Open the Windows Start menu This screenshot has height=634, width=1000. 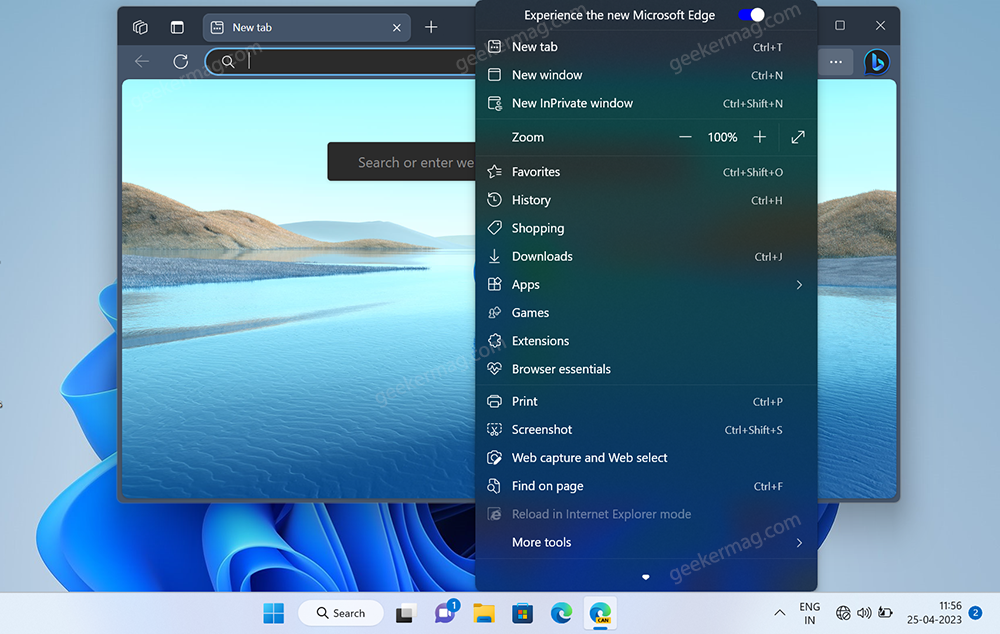[274, 613]
